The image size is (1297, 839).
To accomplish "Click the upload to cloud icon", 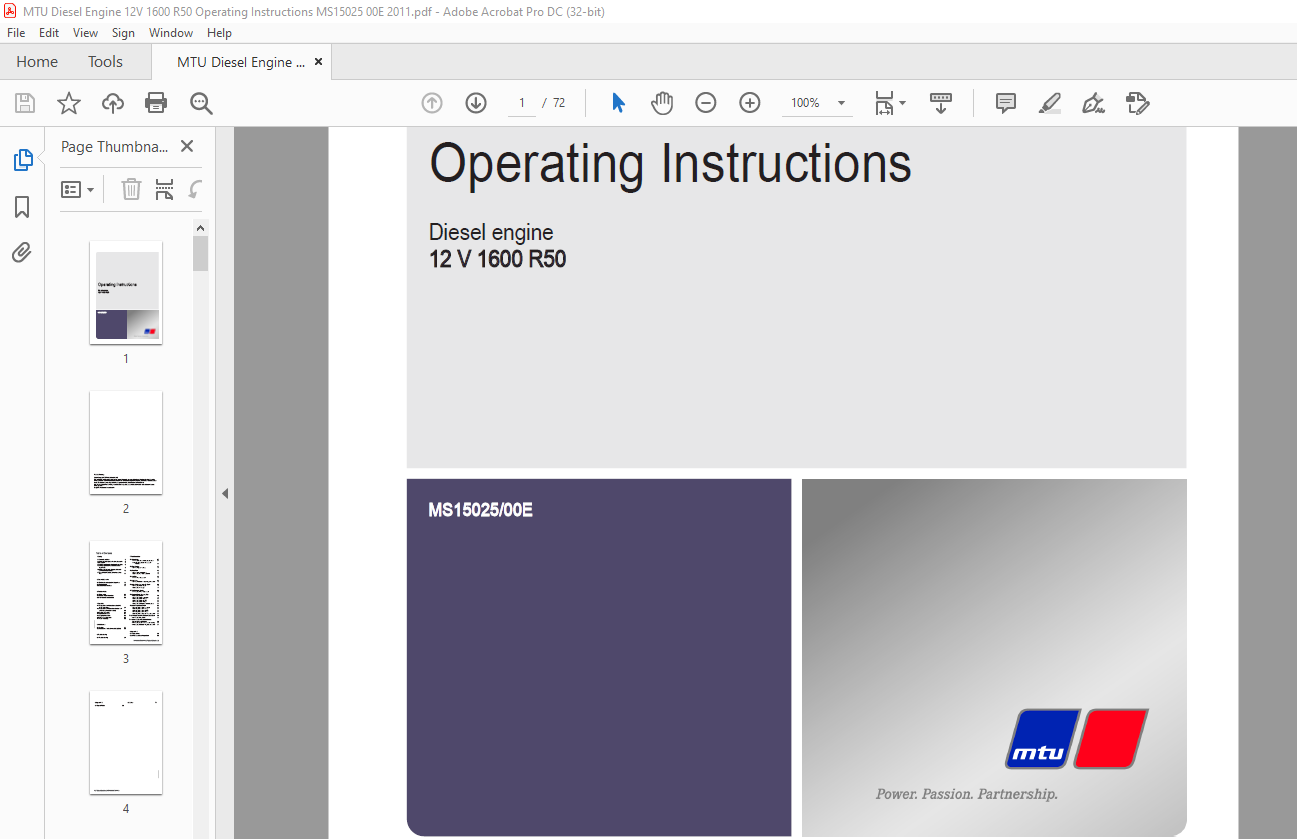I will pyautogui.click(x=113, y=103).
